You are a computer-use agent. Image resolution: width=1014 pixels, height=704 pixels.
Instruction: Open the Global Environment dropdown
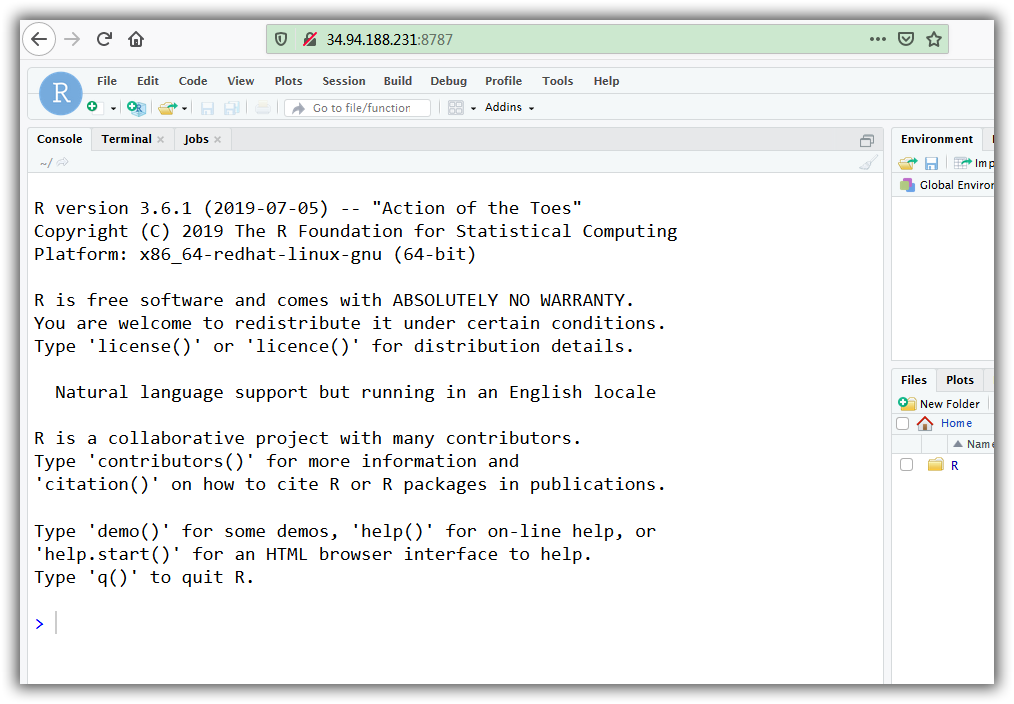(x=946, y=185)
